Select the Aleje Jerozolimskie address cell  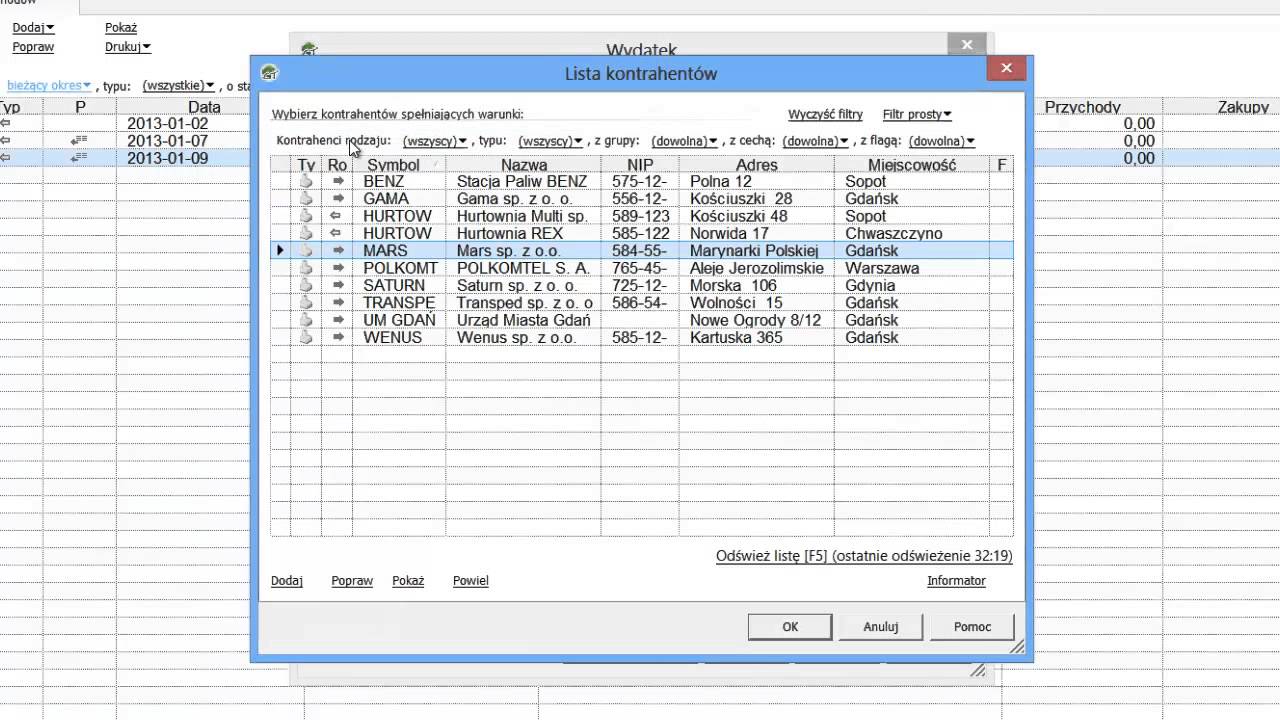pos(757,268)
